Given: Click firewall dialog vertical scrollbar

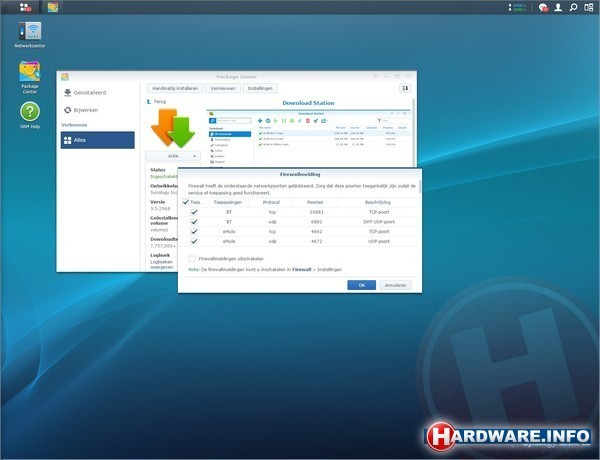Looking at the screenshot, I should 420,187.
